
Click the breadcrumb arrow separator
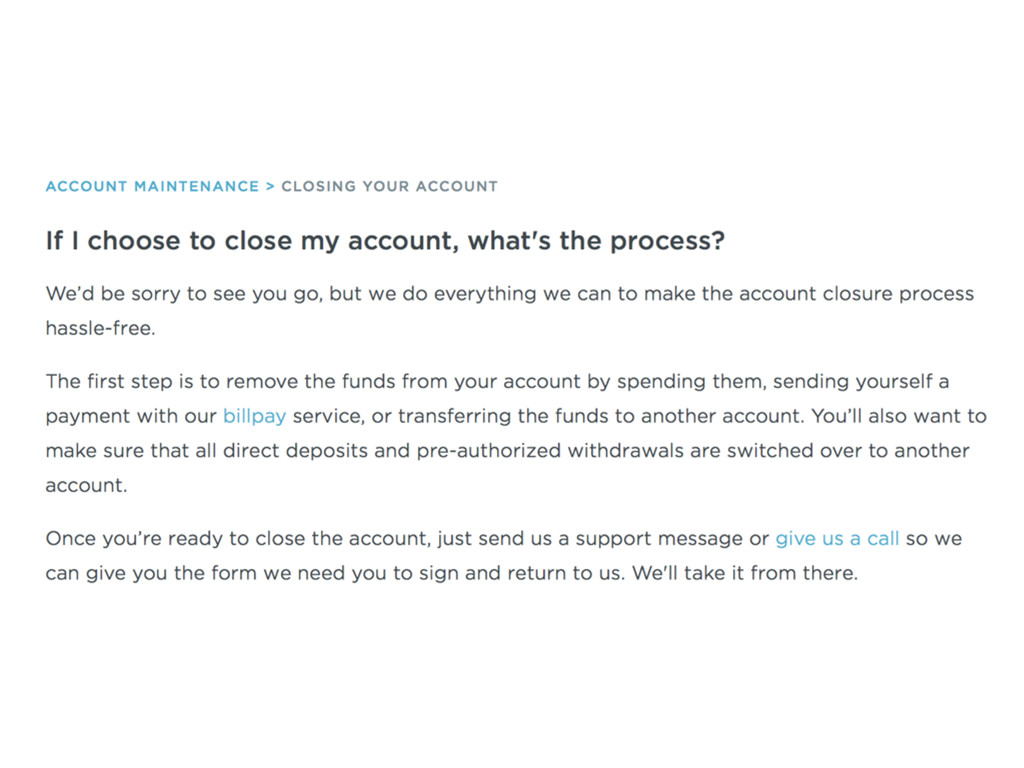pyautogui.click(x=270, y=186)
